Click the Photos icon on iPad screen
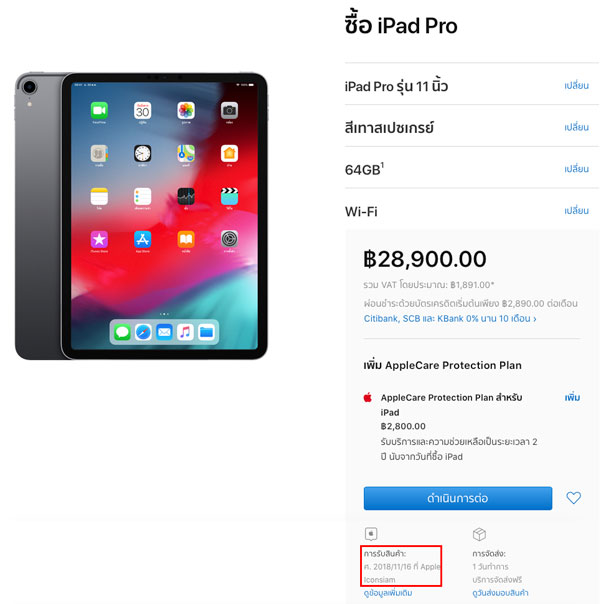 186,111
